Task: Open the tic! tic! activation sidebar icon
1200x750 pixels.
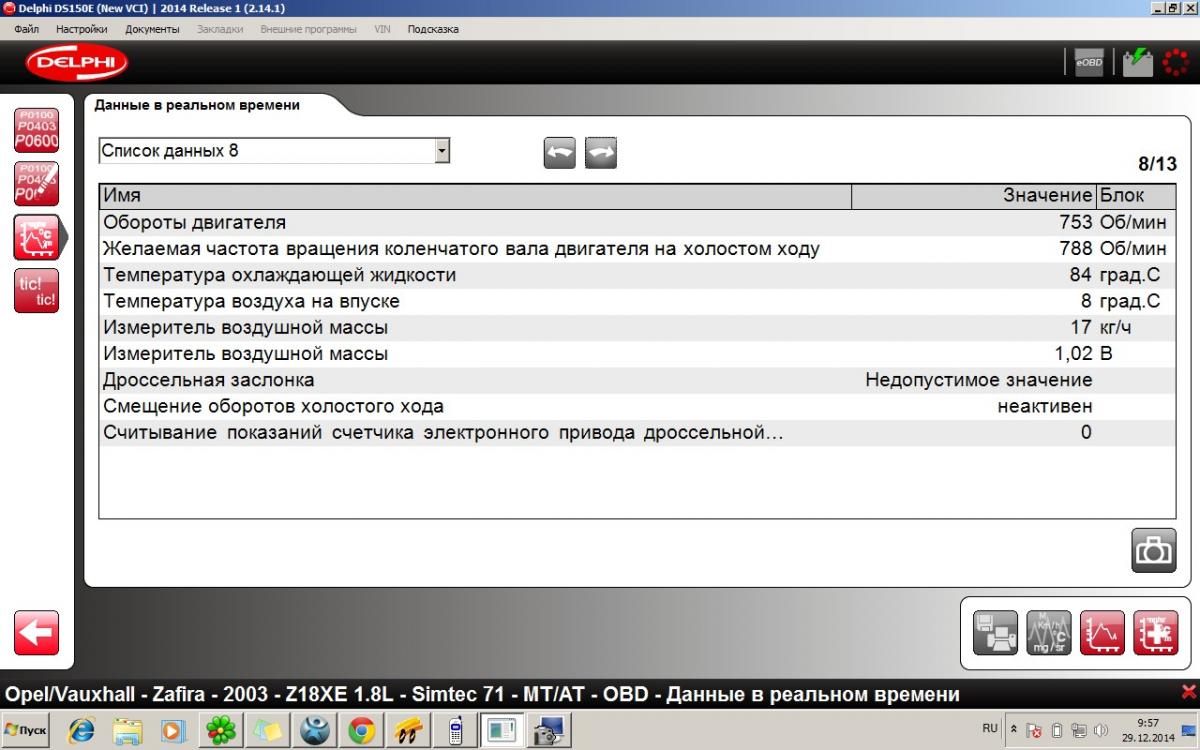Action: pos(36,291)
